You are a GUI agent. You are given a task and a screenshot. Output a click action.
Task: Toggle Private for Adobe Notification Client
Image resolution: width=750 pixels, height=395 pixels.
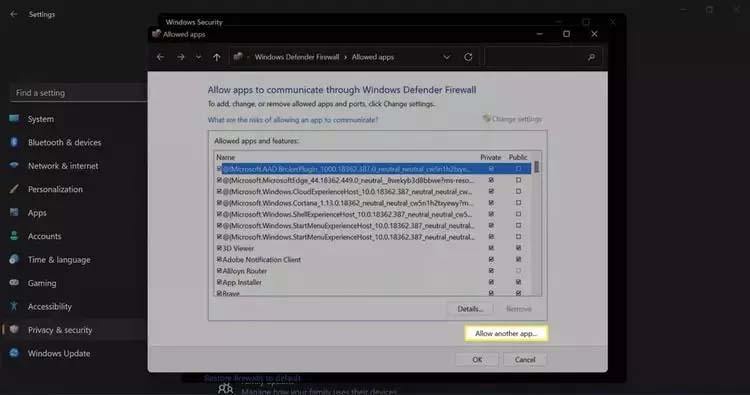[491, 260]
